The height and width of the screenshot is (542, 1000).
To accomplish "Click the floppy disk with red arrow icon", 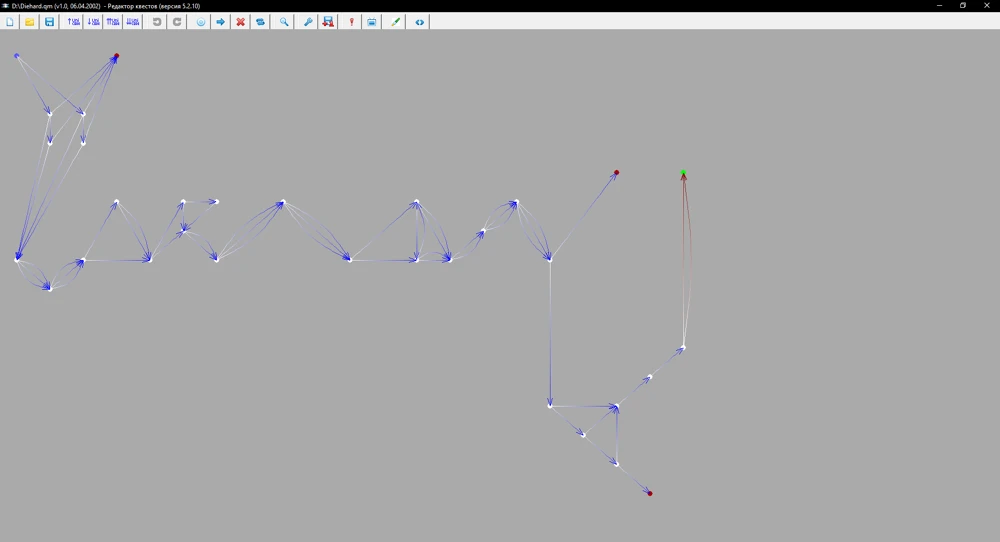I will [x=328, y=22].
